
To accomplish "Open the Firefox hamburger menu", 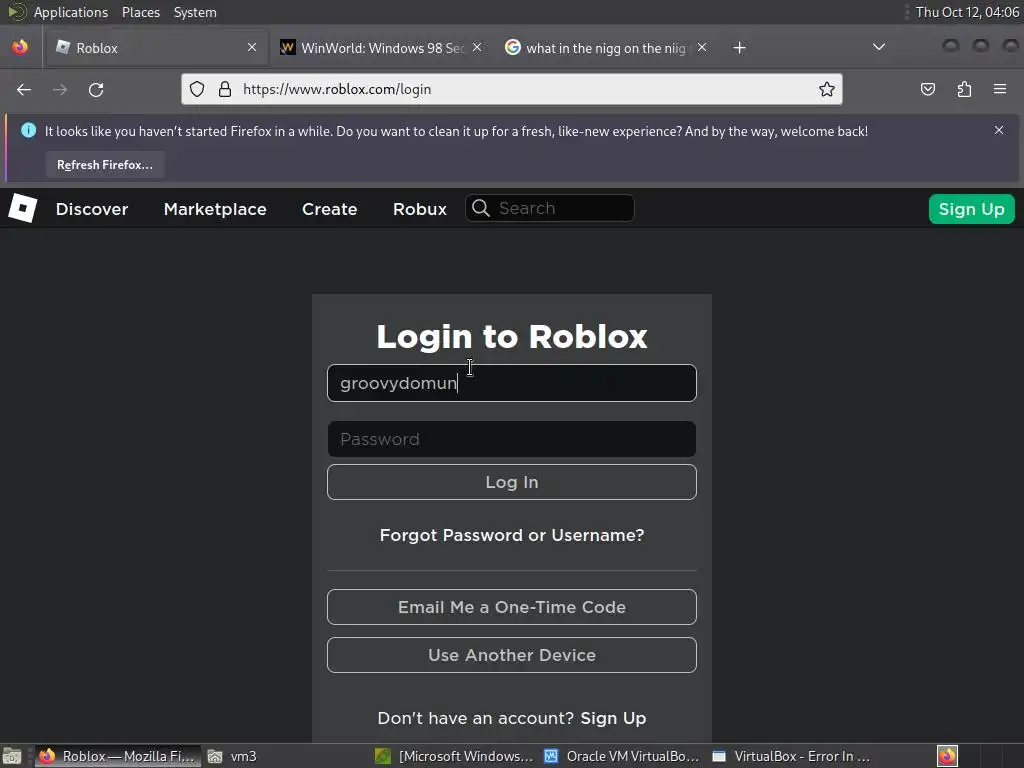I will coord(1000,89).
